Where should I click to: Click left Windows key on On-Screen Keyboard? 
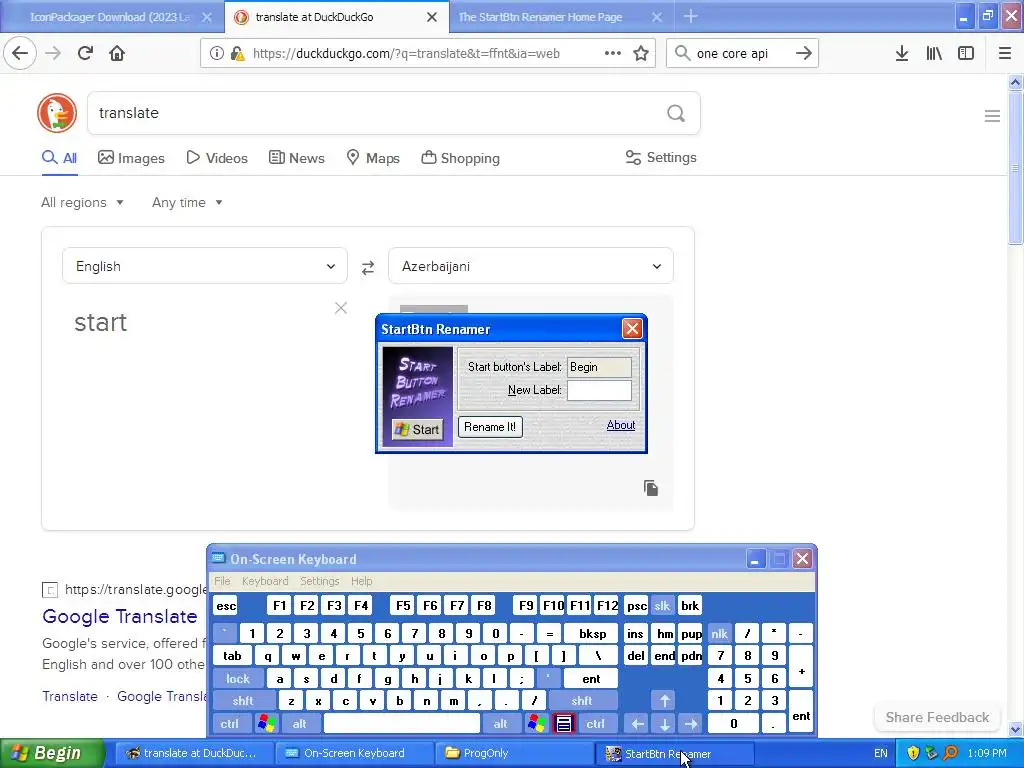(266, 724)
